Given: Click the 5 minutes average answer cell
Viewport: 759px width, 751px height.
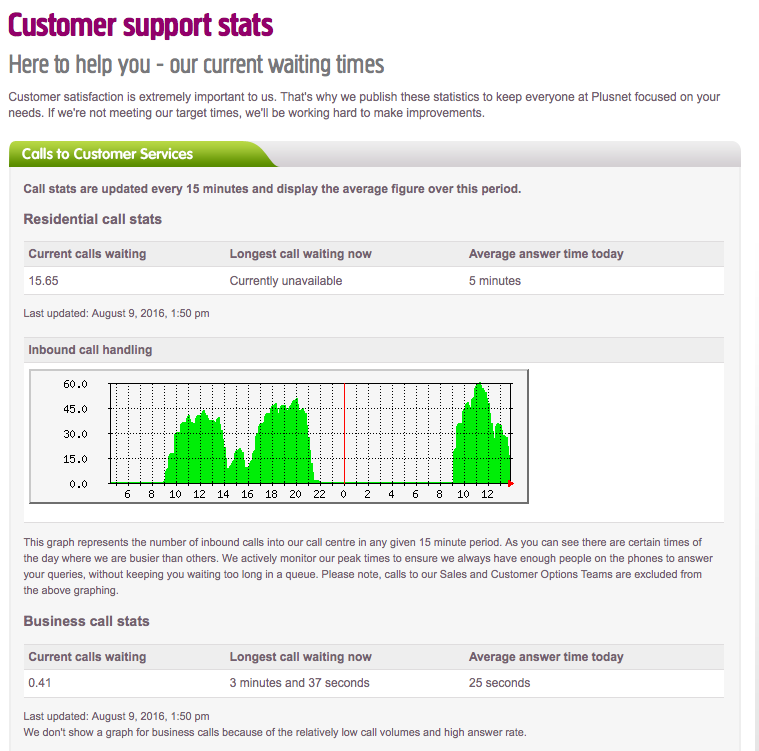Looking at the screenshot, I should [x=495, y=281].
